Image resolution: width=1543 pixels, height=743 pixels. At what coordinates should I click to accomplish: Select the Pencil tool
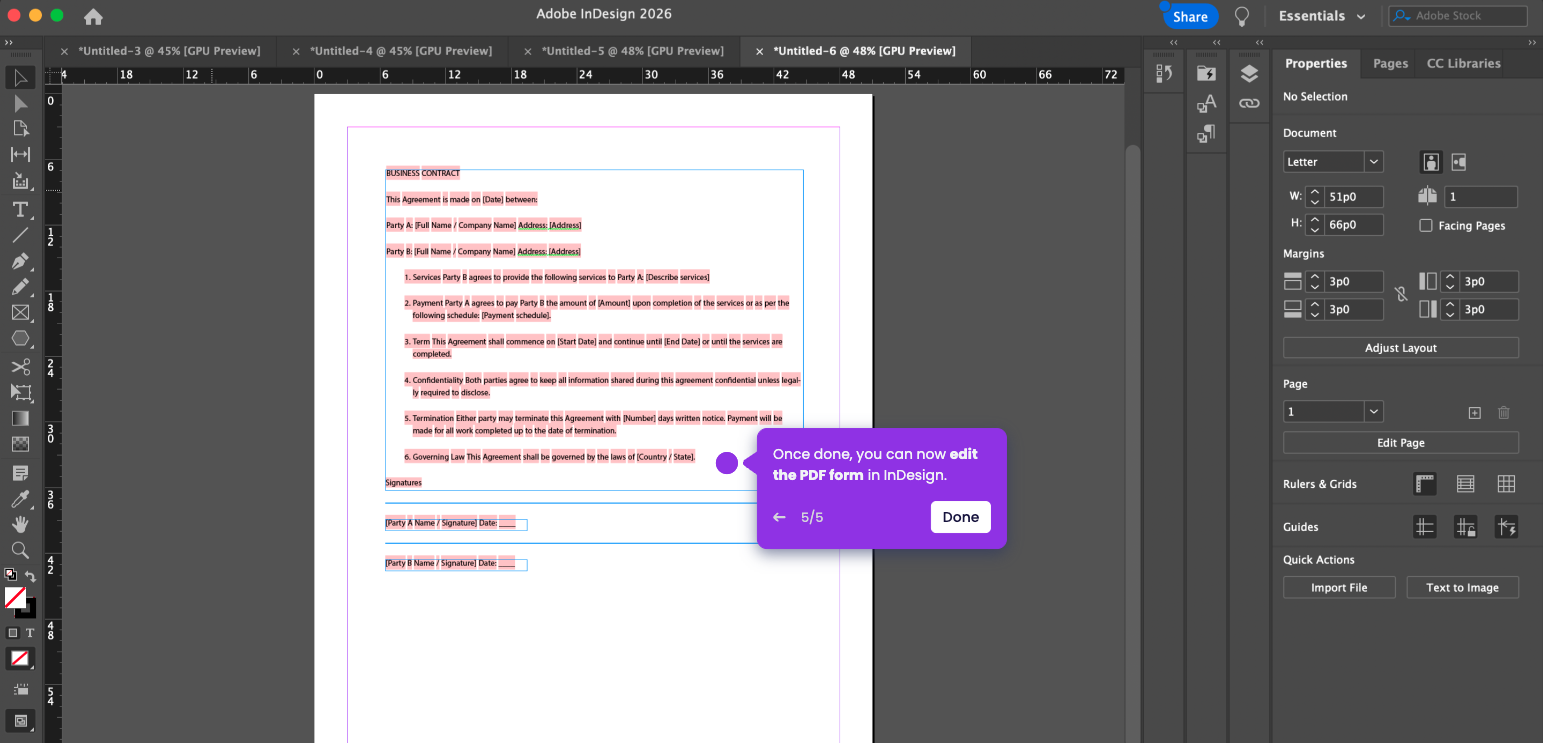coord(20,287)
